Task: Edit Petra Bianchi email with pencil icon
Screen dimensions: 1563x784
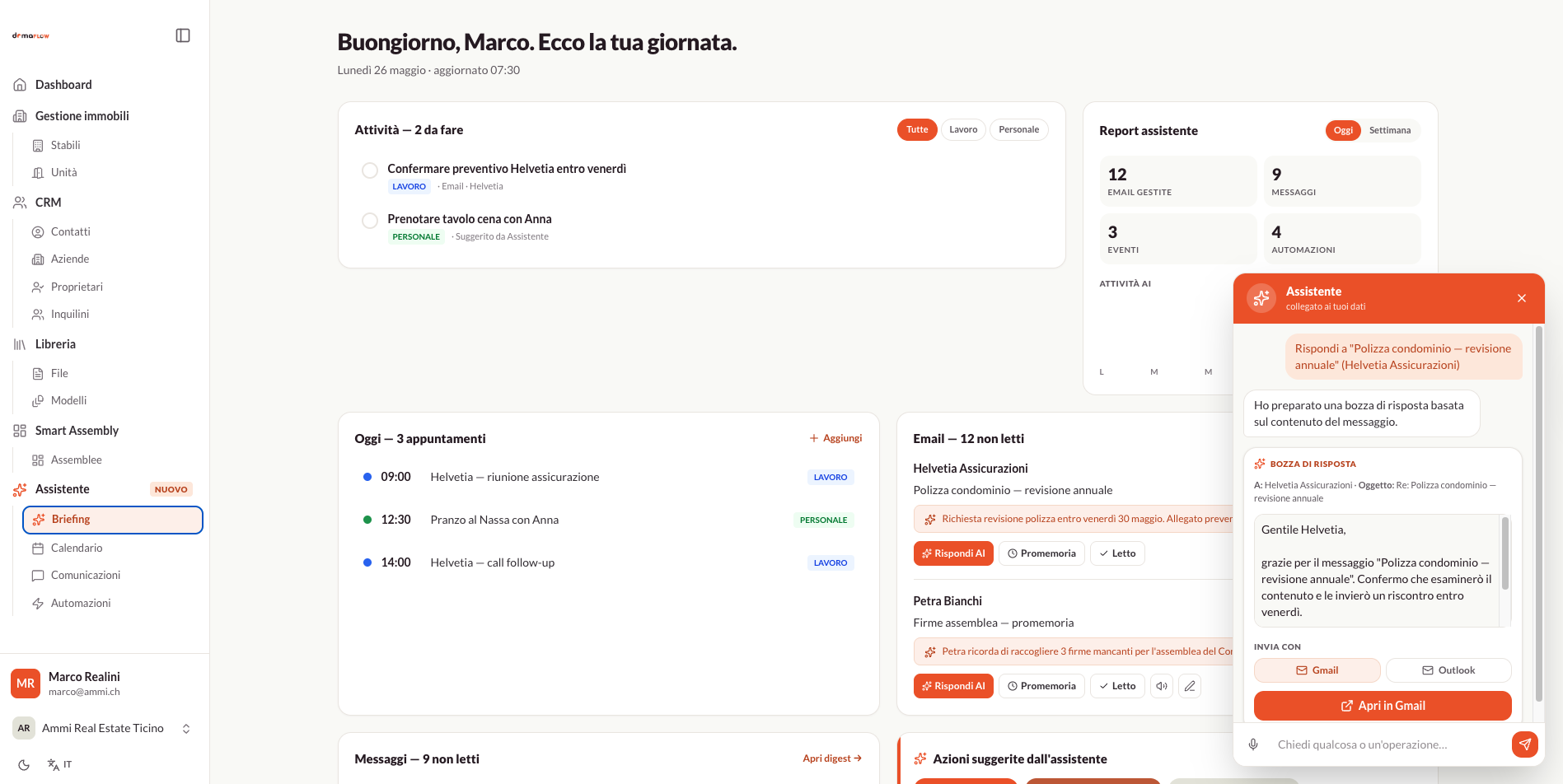Action: point(1190,686)
